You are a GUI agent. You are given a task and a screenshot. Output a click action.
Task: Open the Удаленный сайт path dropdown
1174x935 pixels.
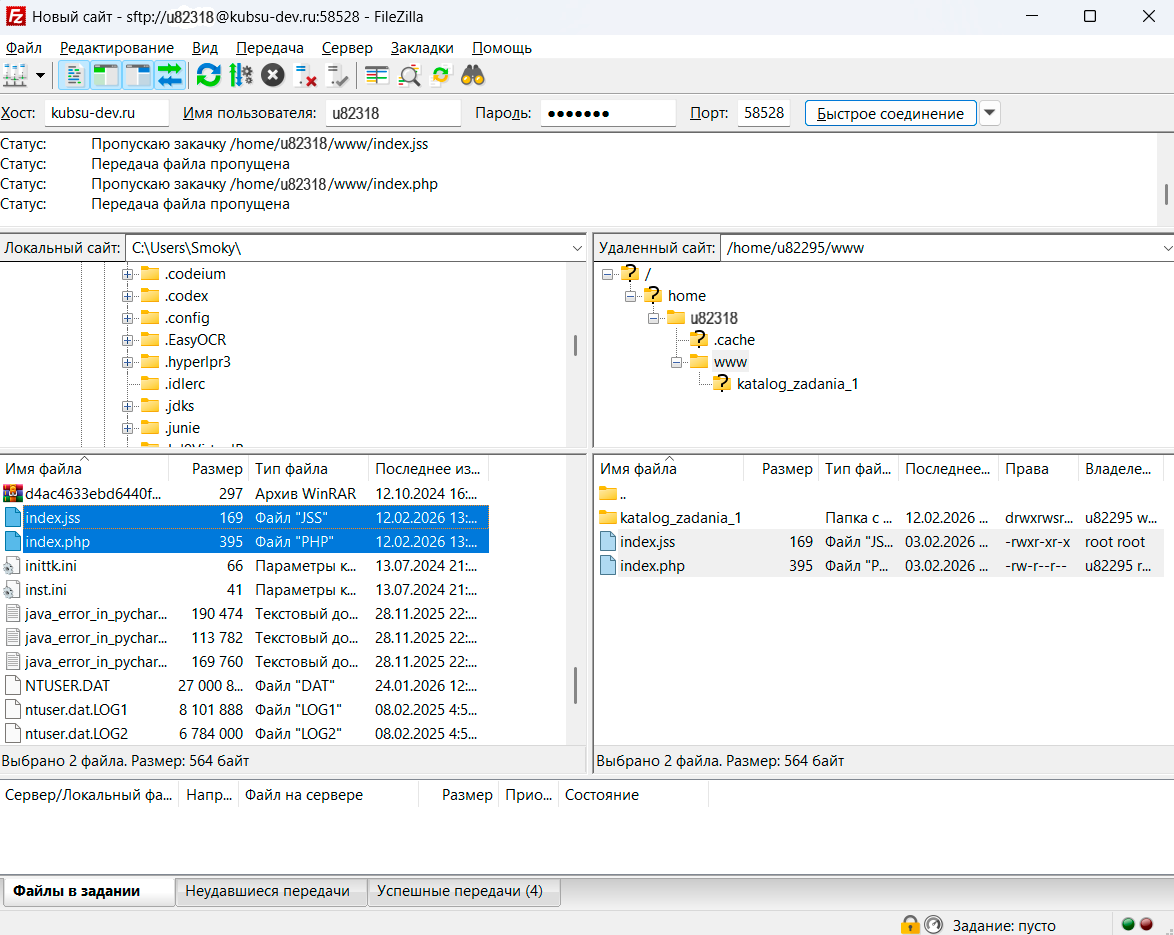[x=1167, y=248]
